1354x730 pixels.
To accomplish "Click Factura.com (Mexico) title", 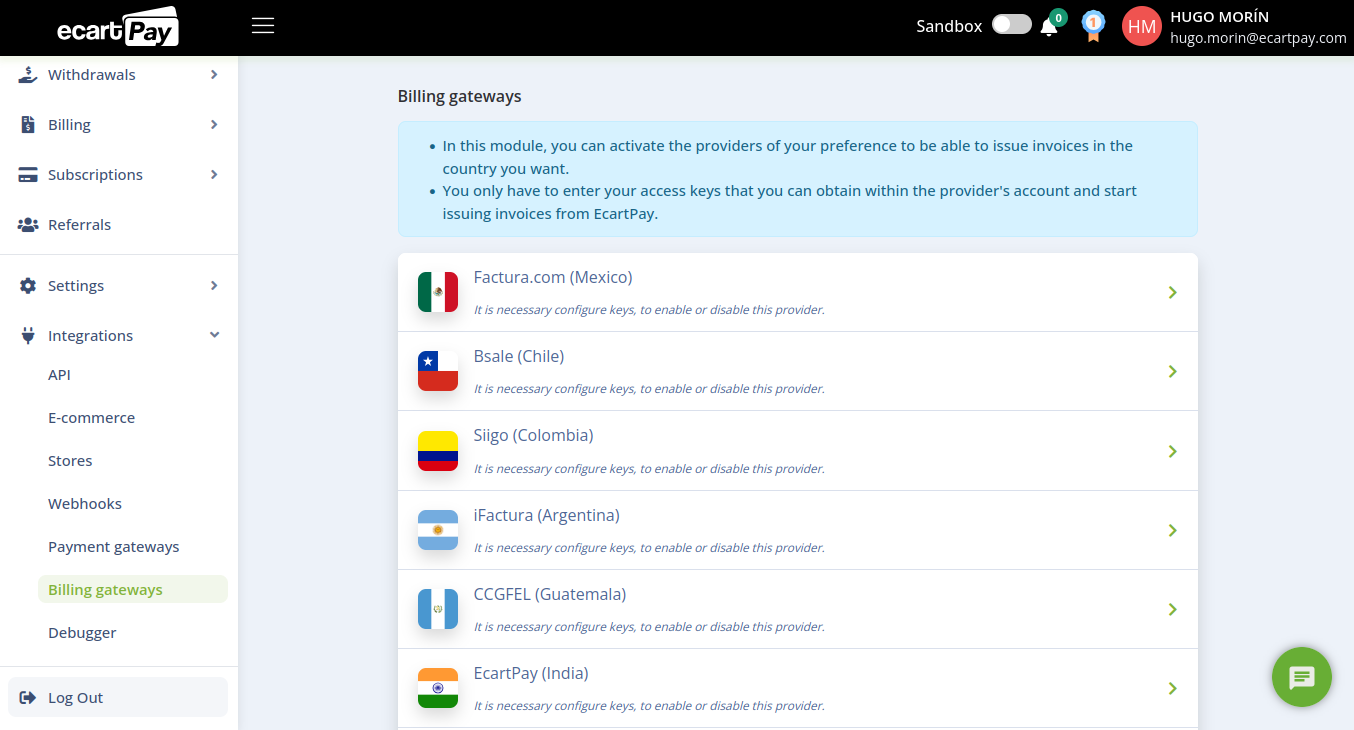I will (x=553, y=277).
